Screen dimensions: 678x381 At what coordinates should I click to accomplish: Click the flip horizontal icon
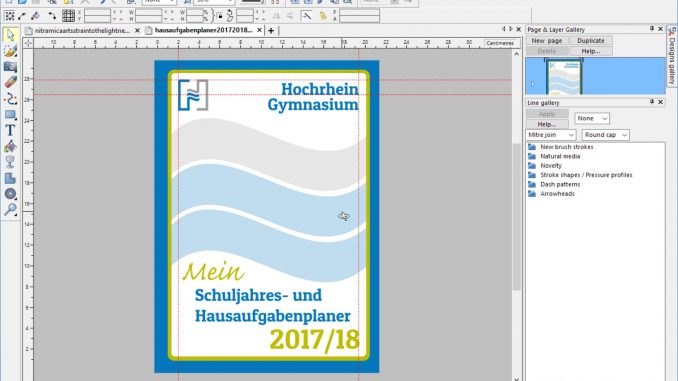coord(276,16)
